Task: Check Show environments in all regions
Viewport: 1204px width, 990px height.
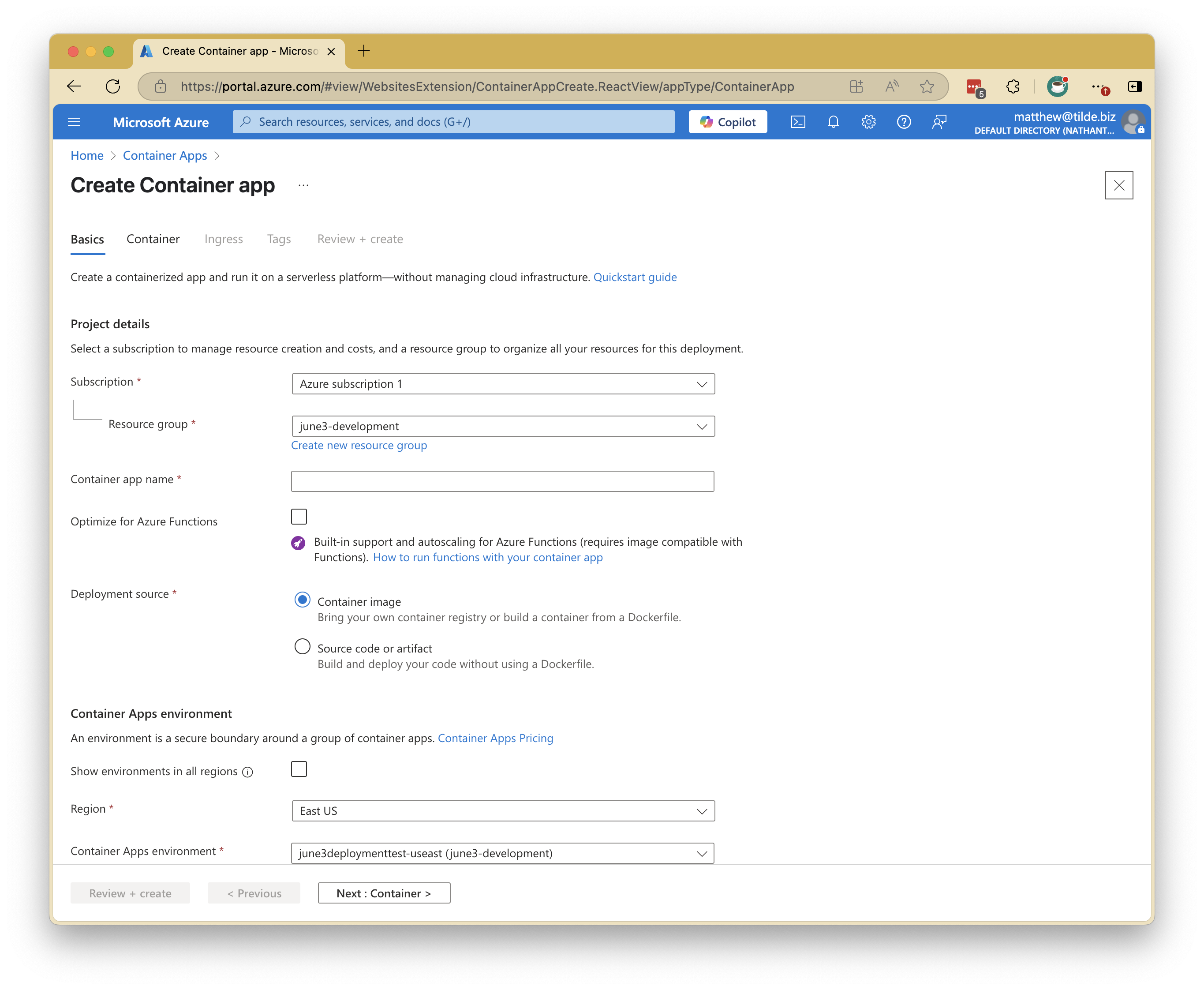Action: coord(299,769)
